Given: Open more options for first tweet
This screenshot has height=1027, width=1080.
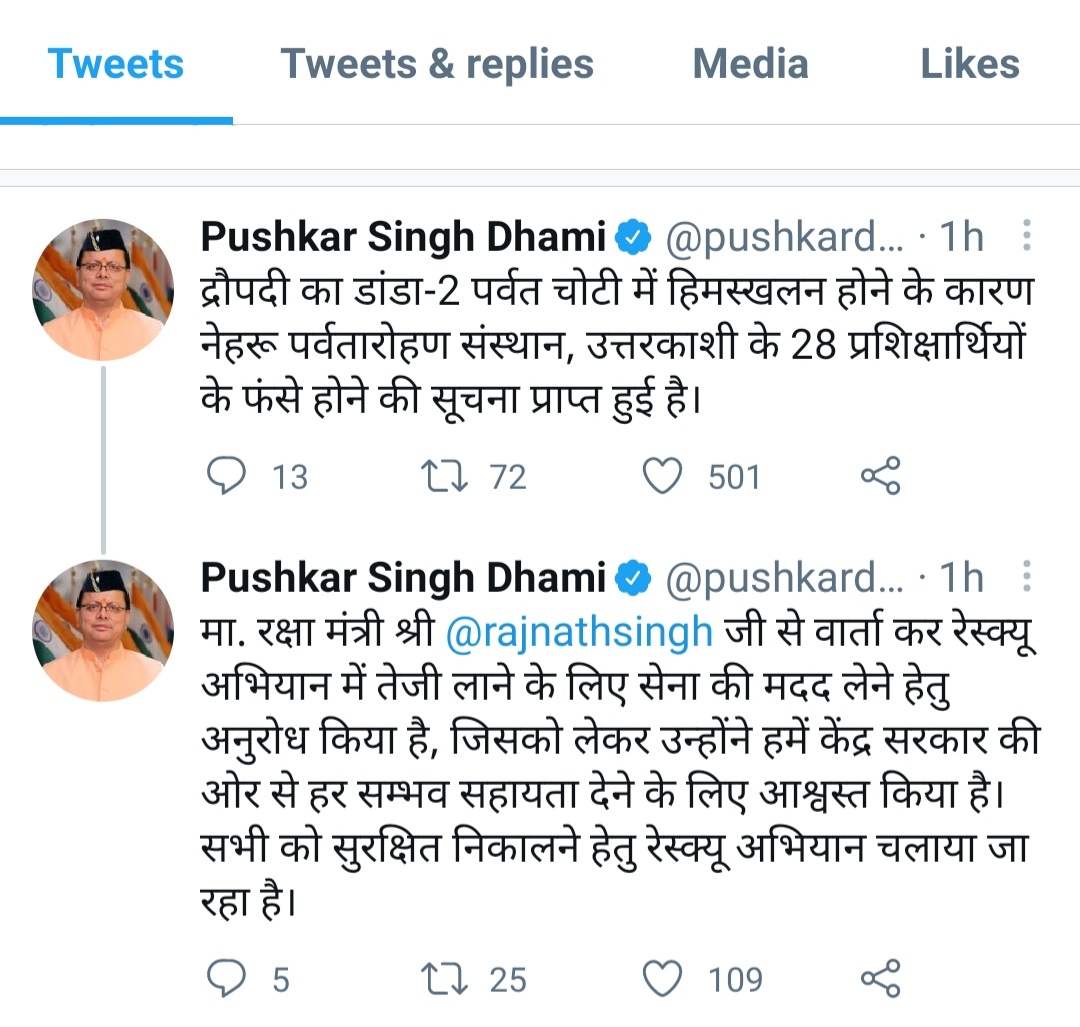Looking at the screenshot, I should point(1026,238).
